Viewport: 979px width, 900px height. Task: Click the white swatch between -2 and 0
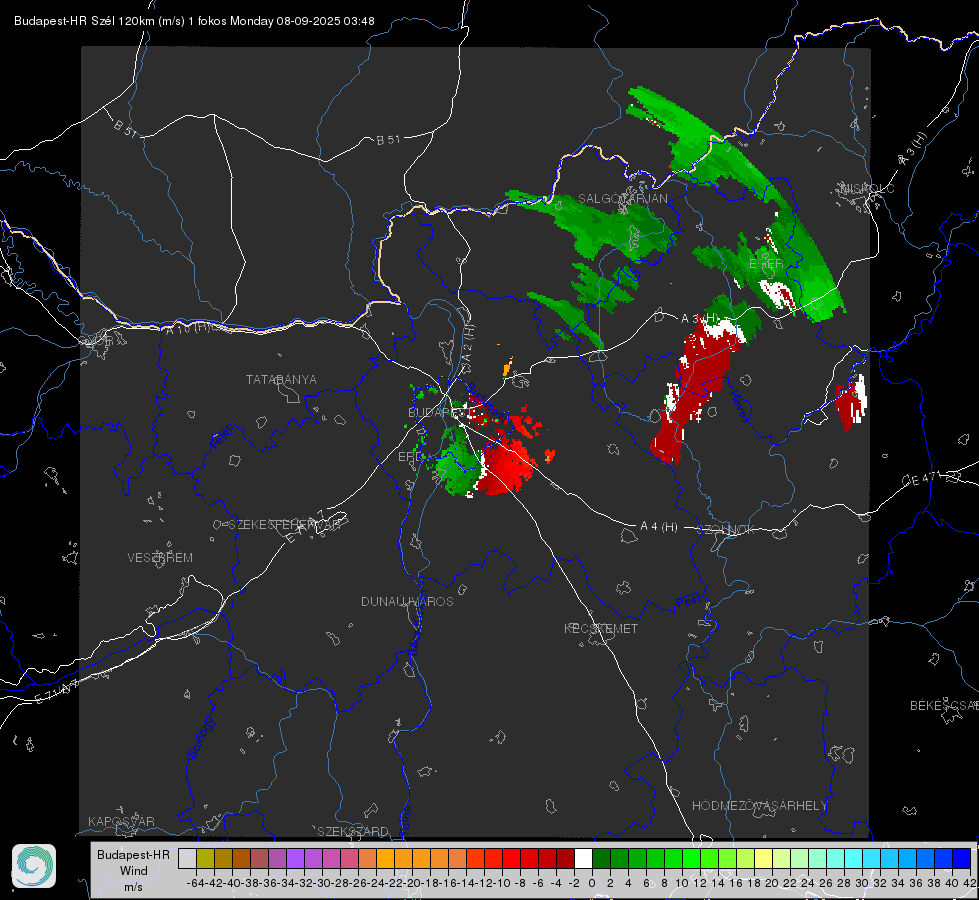tap(583, 858)
